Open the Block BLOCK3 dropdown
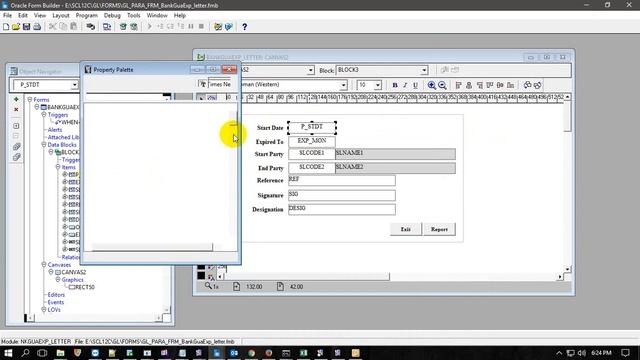 [424, 70]
